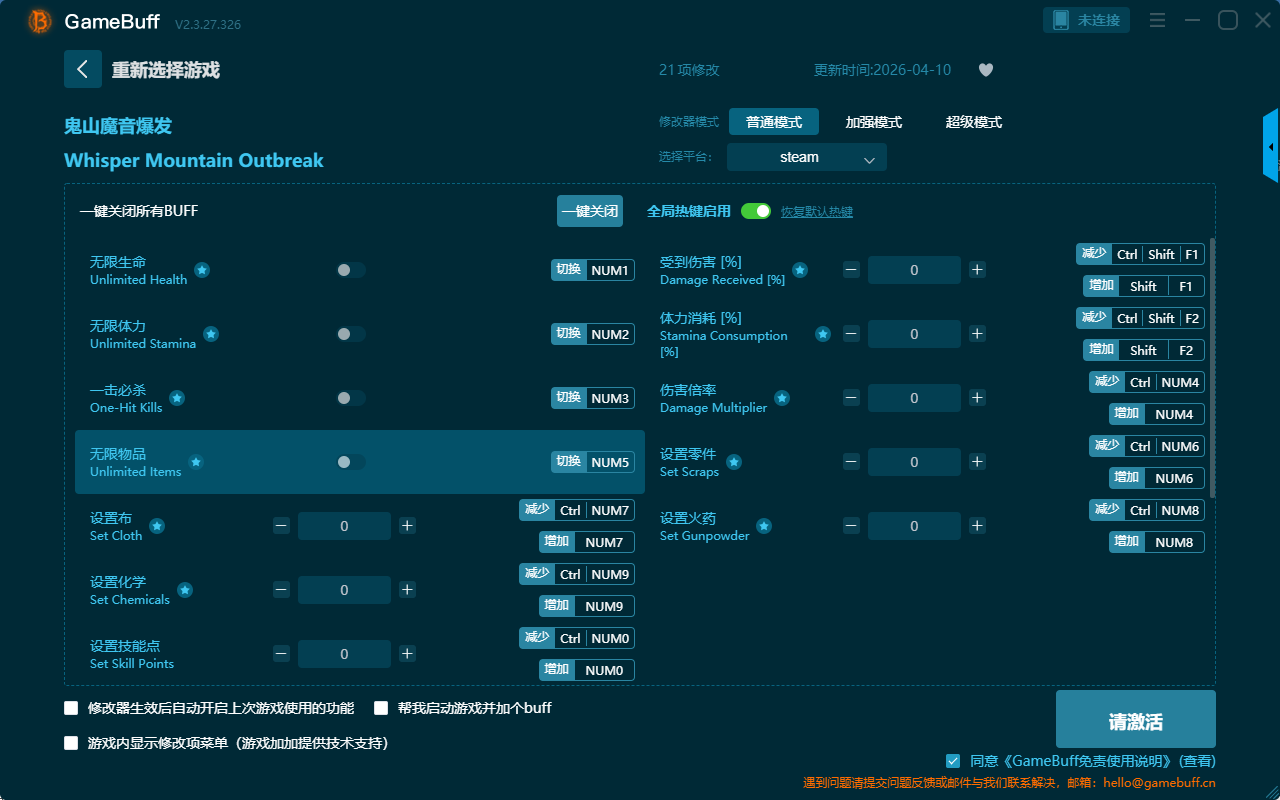Click the star icon beside Set Gunpowder

pyautogui.click(x=764, y=526)
